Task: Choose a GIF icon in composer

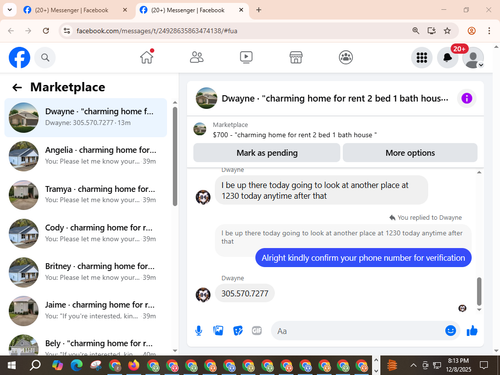Action: coord(257,330)
